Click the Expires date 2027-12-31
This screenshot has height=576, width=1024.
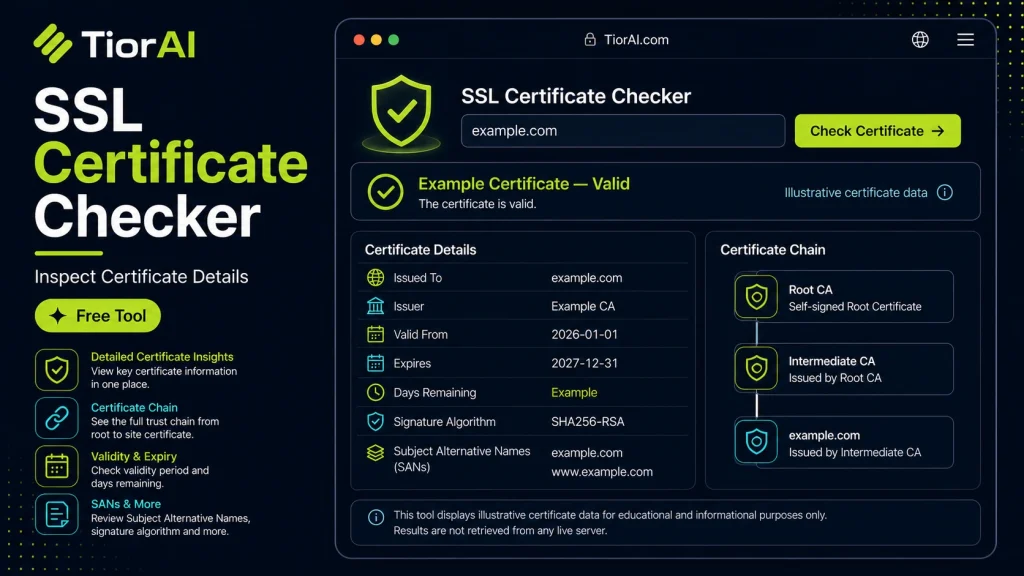[x=584, y=363]
